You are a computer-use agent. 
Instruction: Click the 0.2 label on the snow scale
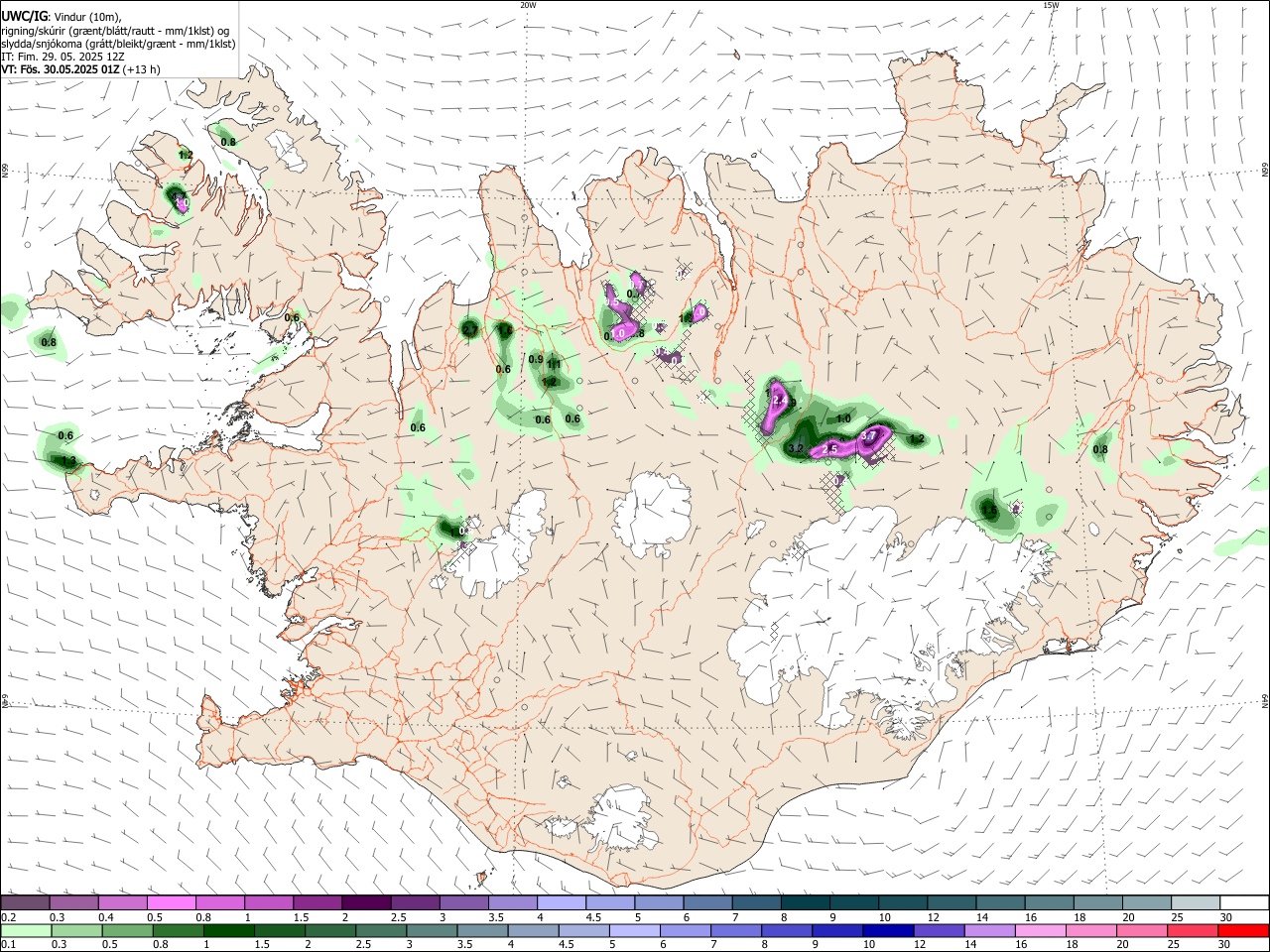point(8,917)
